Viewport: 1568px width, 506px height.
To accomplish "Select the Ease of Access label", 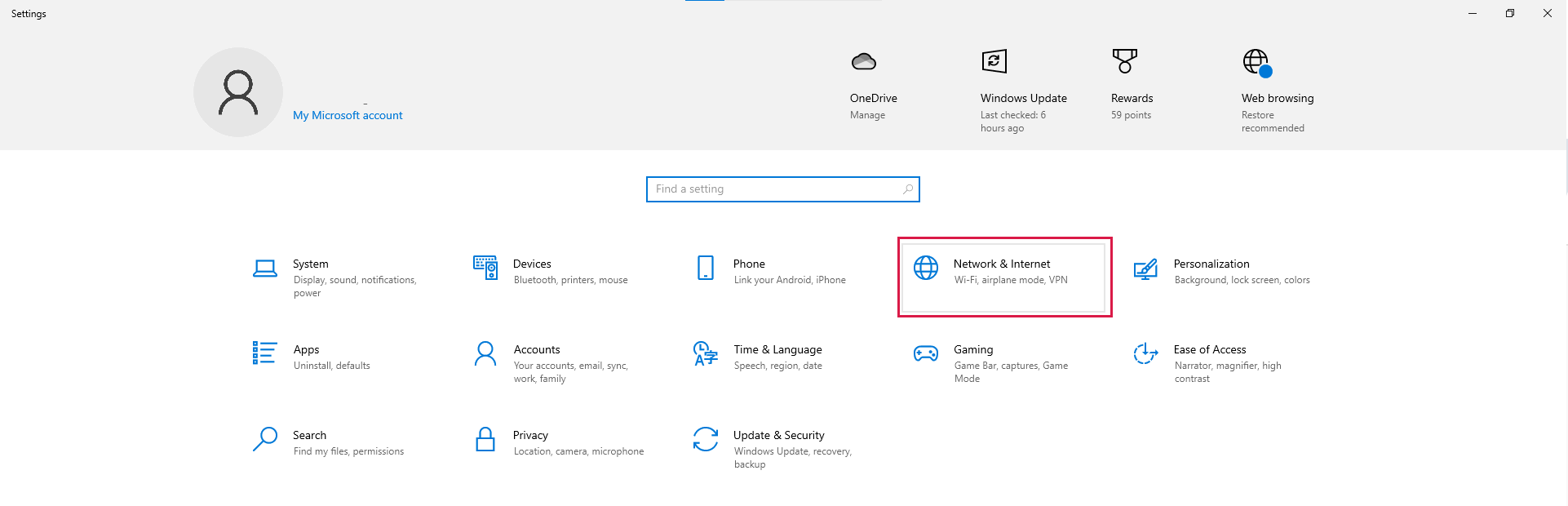I will [x=1210, y=349].
